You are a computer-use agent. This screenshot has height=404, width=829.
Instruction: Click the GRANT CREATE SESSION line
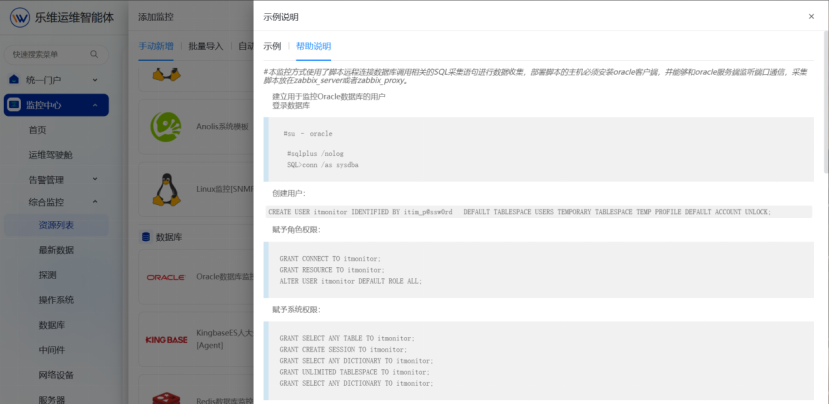[x=343, y=350]
